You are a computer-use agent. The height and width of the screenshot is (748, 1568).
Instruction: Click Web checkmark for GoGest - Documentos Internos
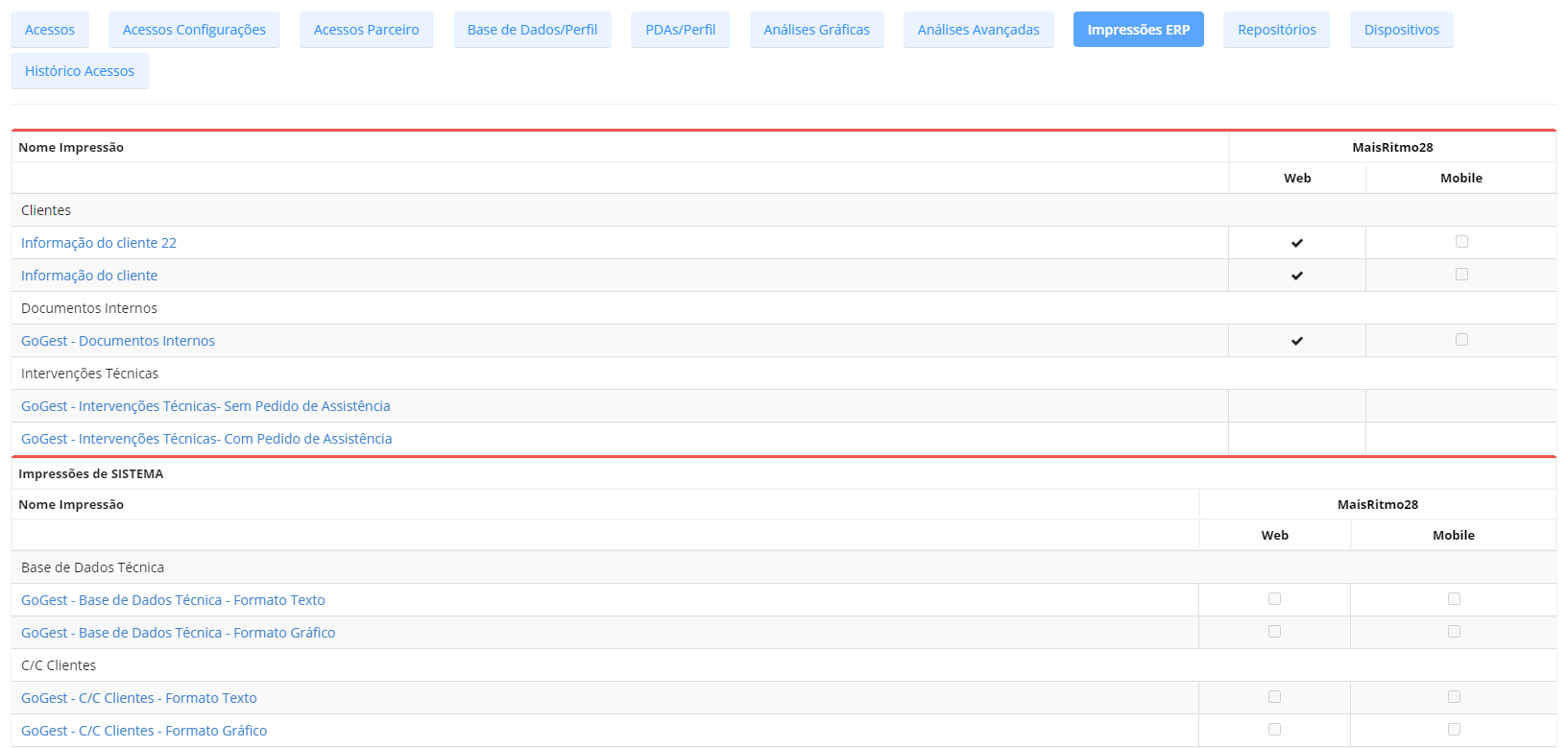[1297, 341]
